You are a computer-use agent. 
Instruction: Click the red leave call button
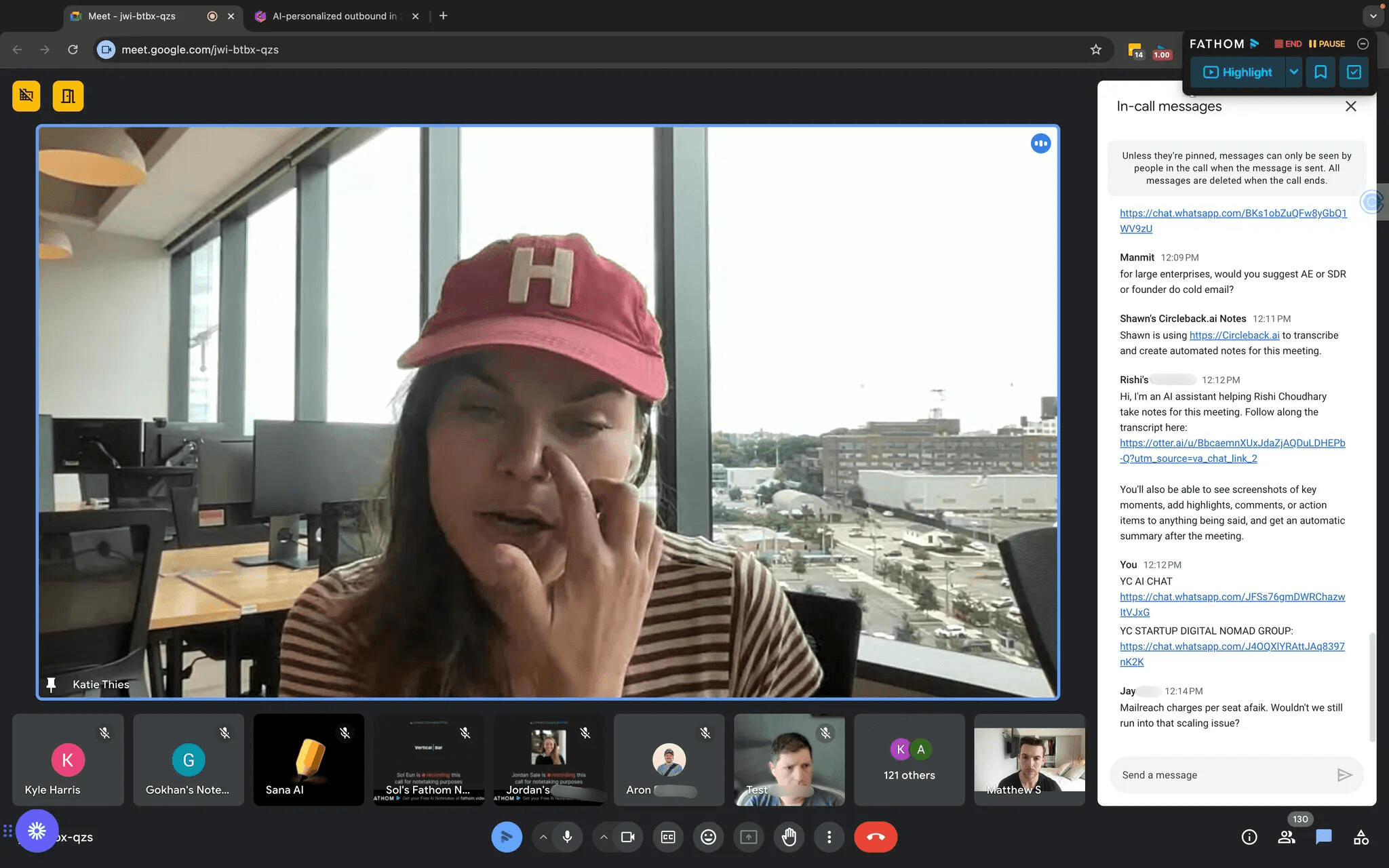click(875, 837)
